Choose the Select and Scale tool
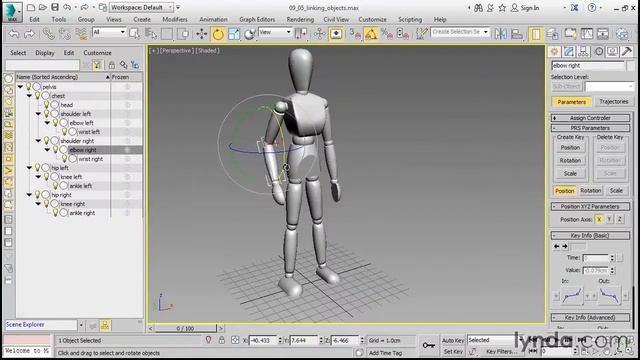Viewport: 640px width, 360px height. (x=234, y=34)
